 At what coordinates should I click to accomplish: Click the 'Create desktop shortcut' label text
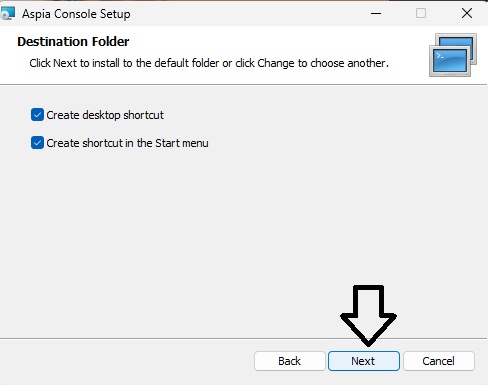coord(105,115)
